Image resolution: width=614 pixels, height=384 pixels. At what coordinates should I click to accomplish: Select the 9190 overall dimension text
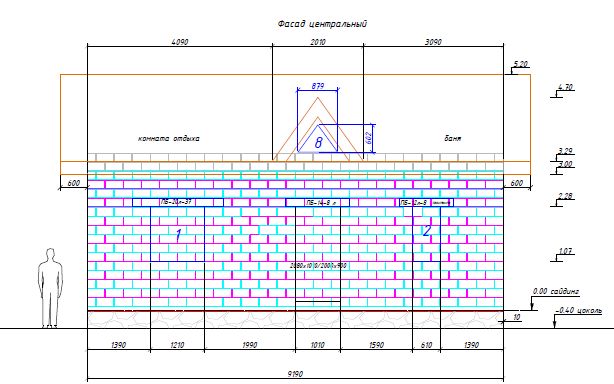pos(295,374)
